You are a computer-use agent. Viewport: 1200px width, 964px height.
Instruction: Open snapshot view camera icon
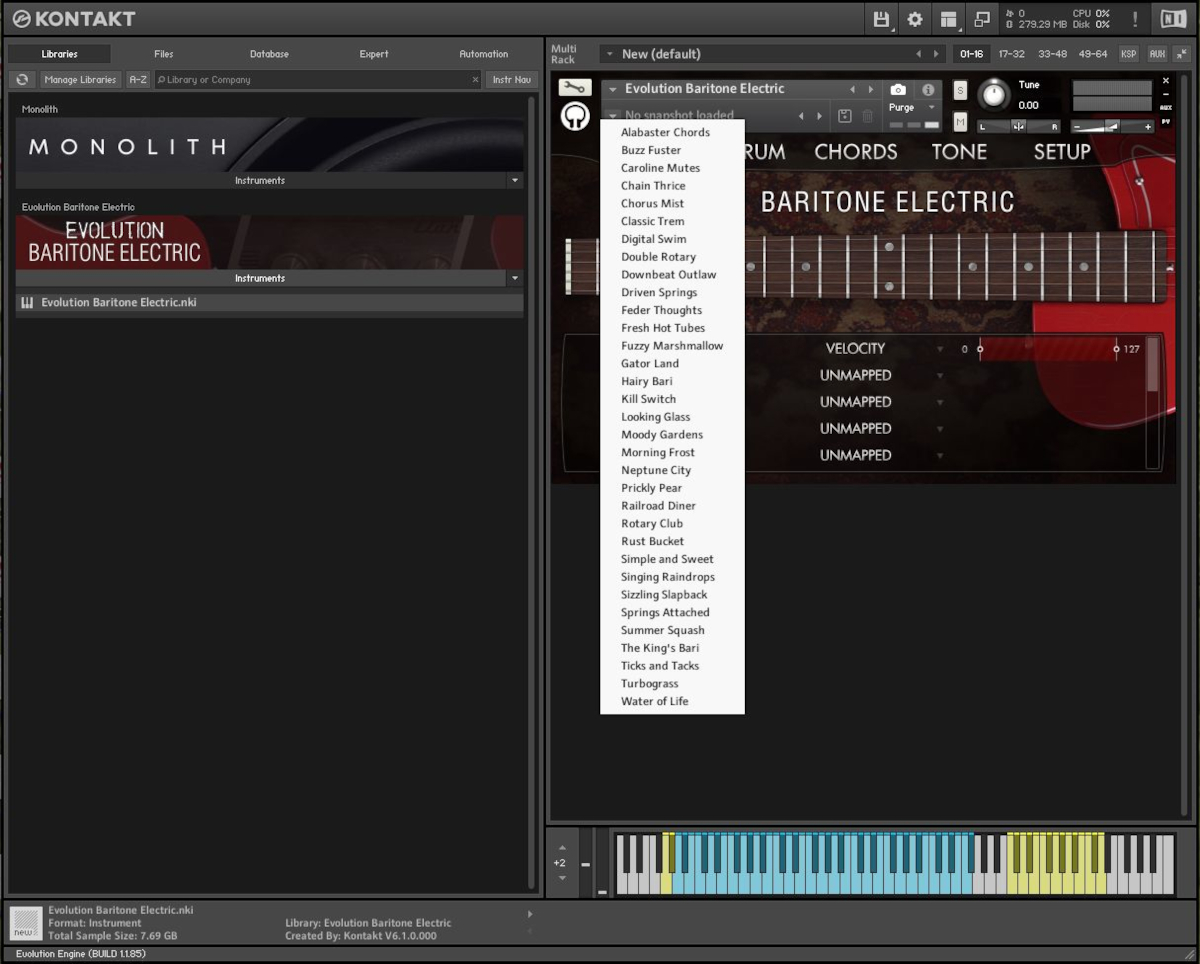point(898,89)
